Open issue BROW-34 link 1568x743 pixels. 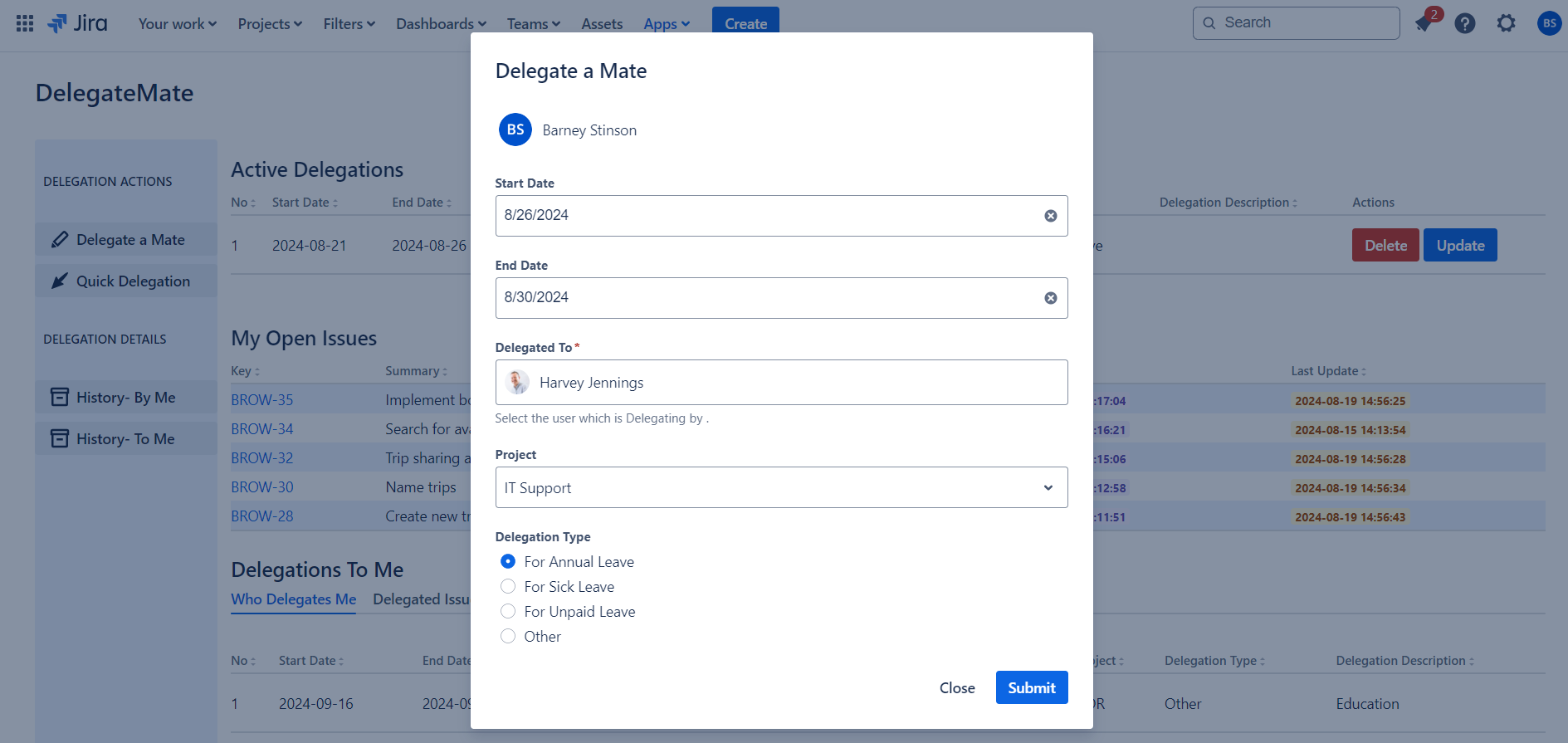pyautogui.click(x=262, y=429)
